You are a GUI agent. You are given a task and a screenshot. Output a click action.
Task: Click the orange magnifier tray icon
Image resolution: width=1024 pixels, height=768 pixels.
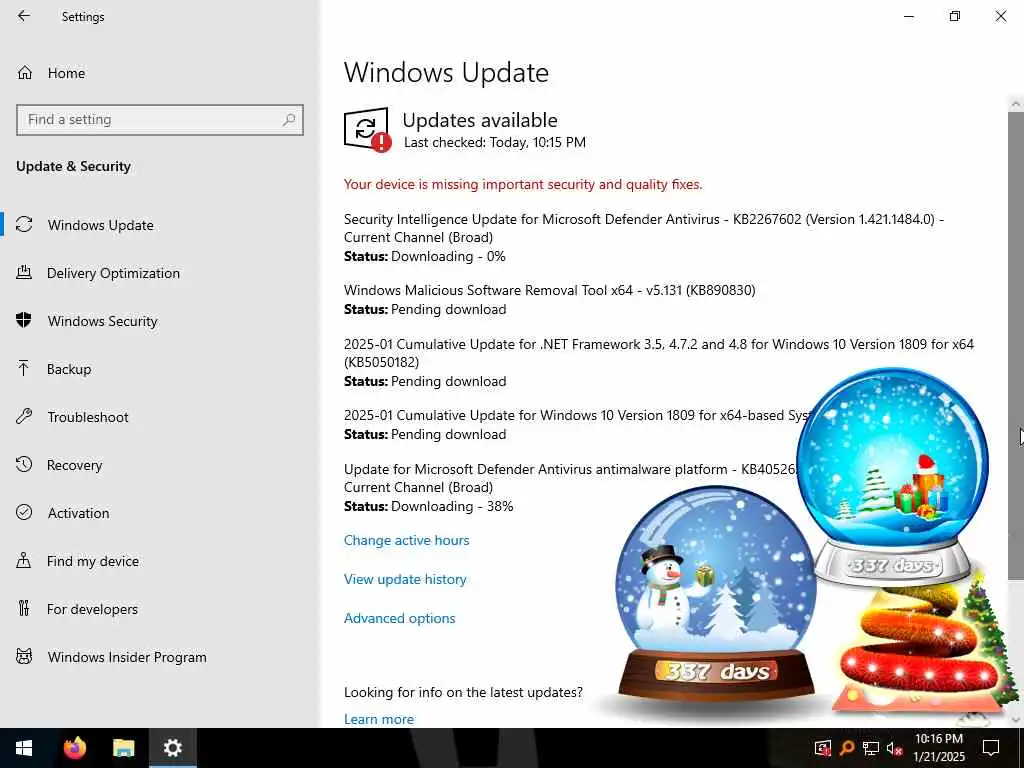point(847,748)
